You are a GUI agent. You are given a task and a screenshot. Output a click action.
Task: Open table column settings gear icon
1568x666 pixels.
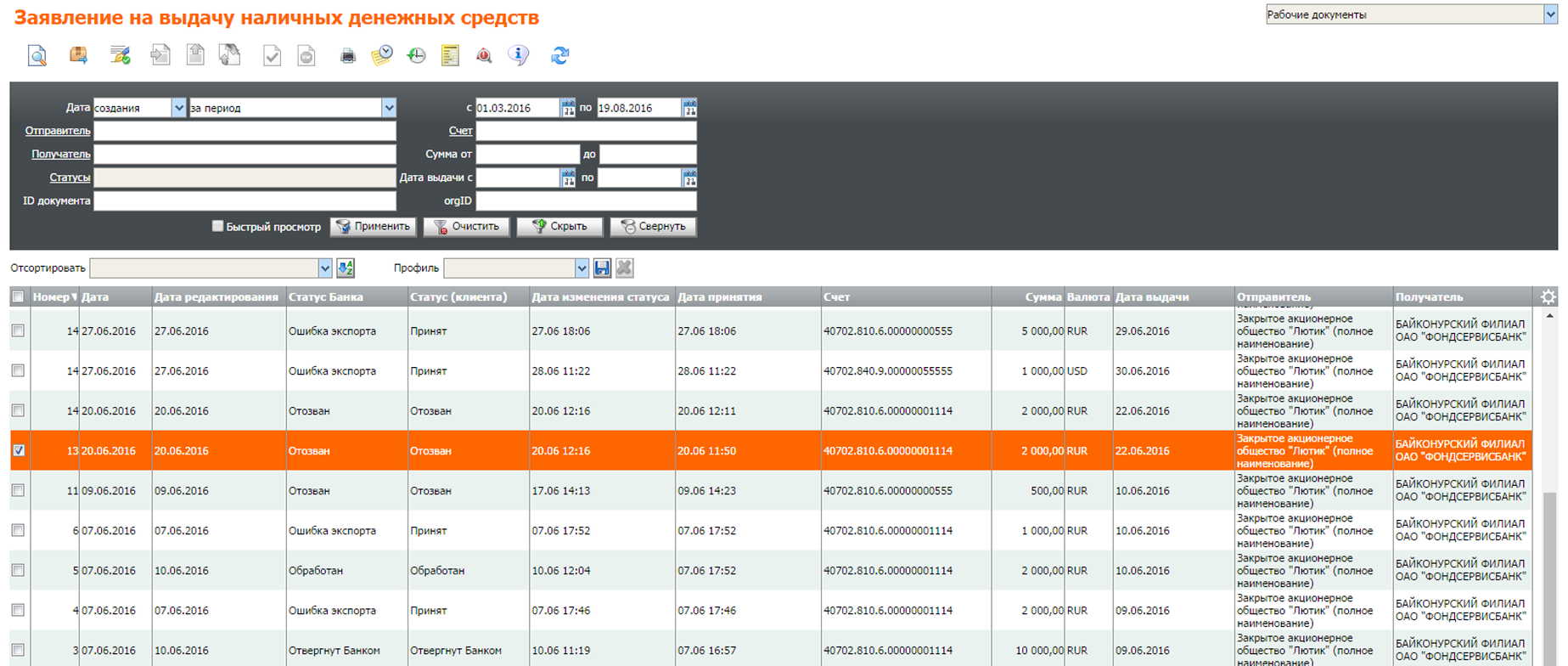(x=1548, y=297)
